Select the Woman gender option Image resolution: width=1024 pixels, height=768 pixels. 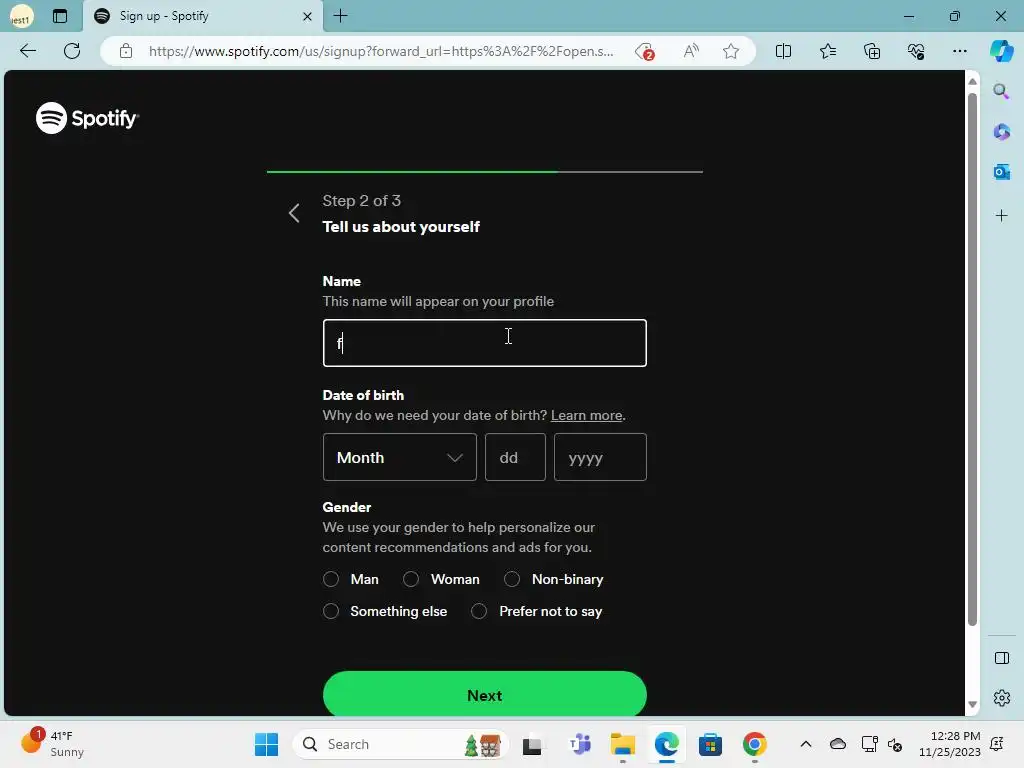point(411,579)
